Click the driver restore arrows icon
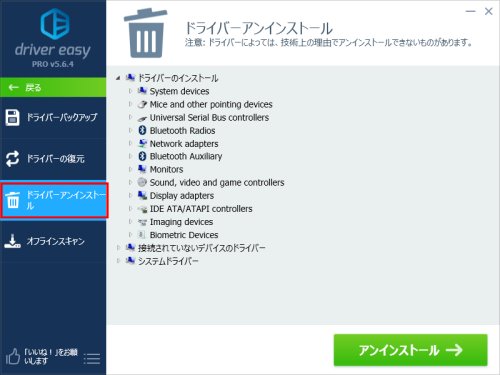 [x=13, y=159]
